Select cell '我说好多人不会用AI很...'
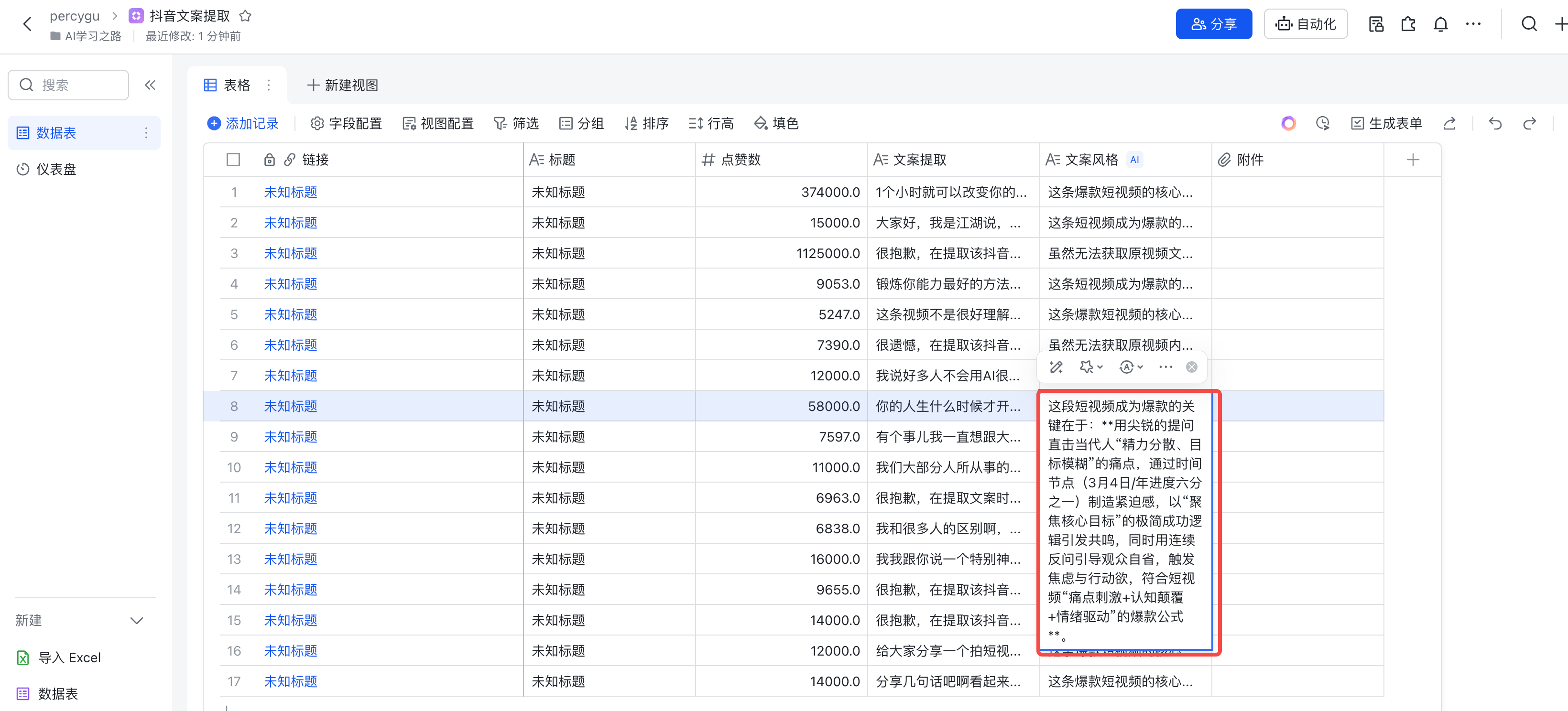 [x=953, y=376]
